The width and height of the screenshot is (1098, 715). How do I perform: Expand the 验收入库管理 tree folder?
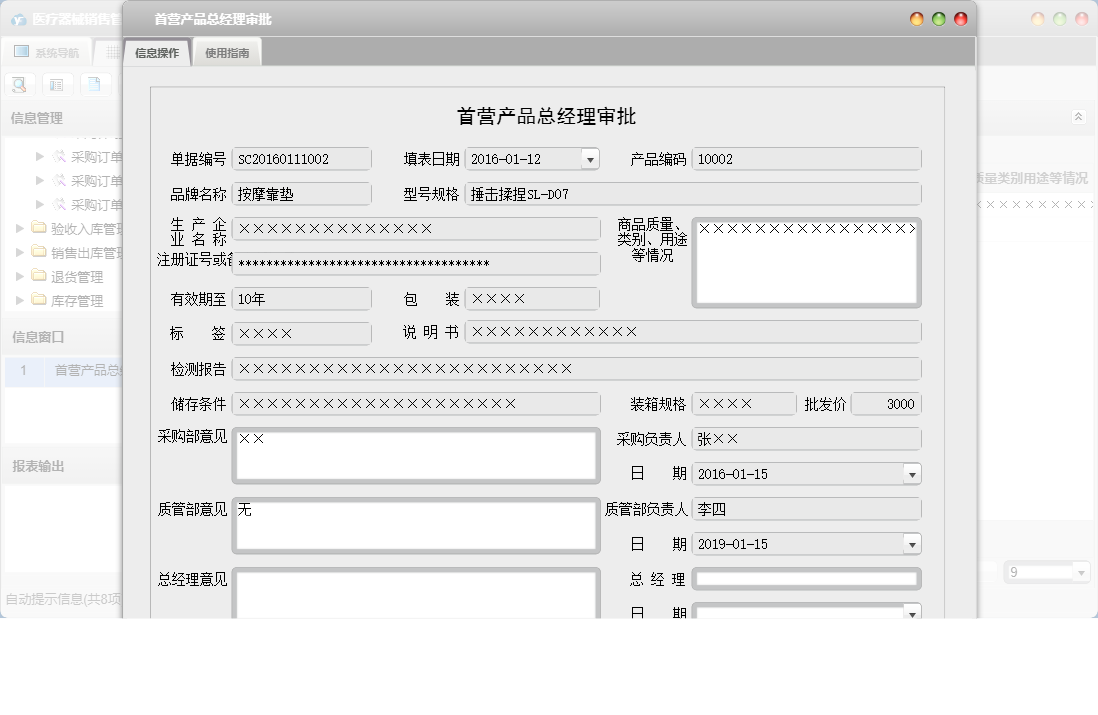[x=20, y=228]
